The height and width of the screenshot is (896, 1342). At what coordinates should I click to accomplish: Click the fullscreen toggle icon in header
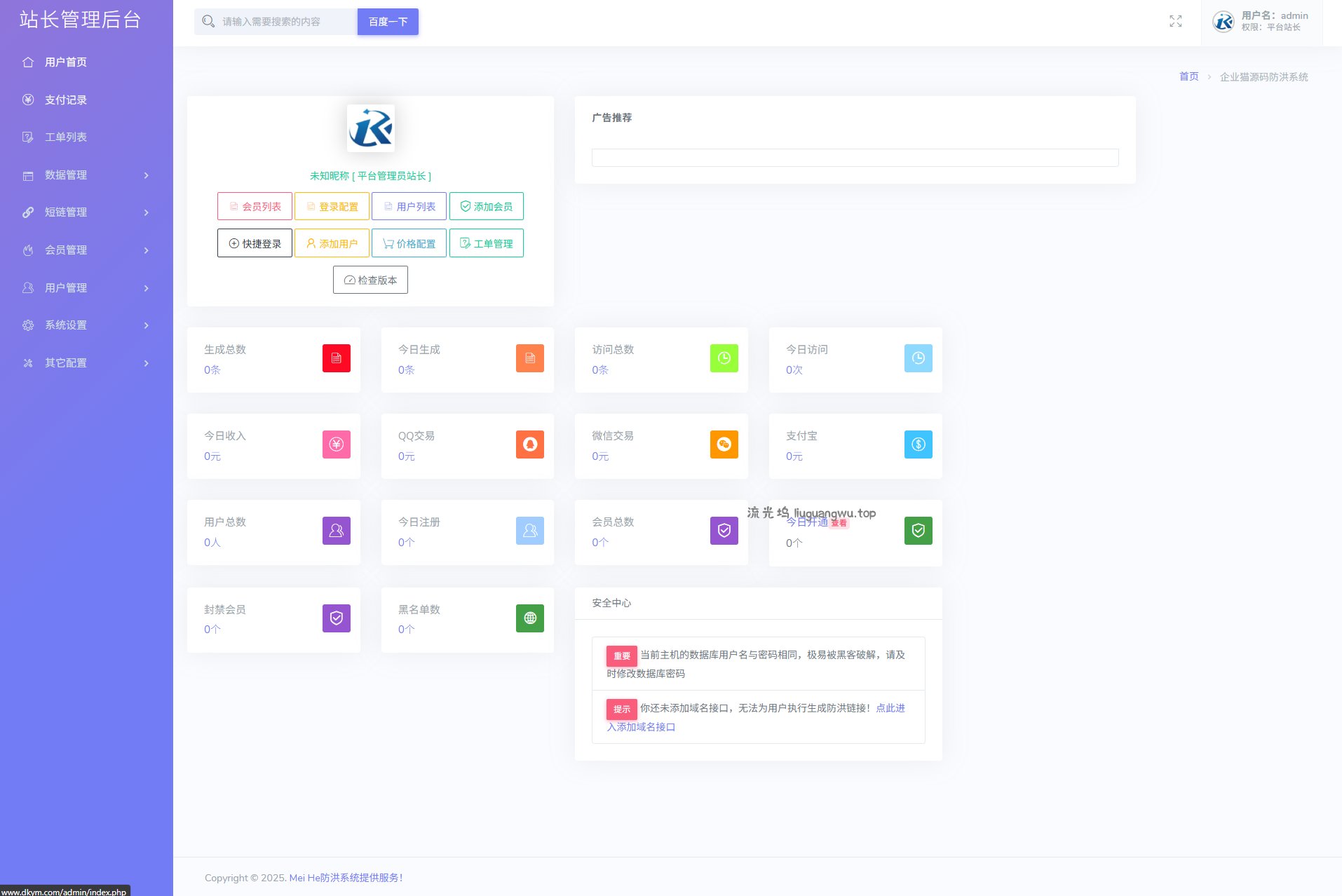click(x=1175, y=22)
